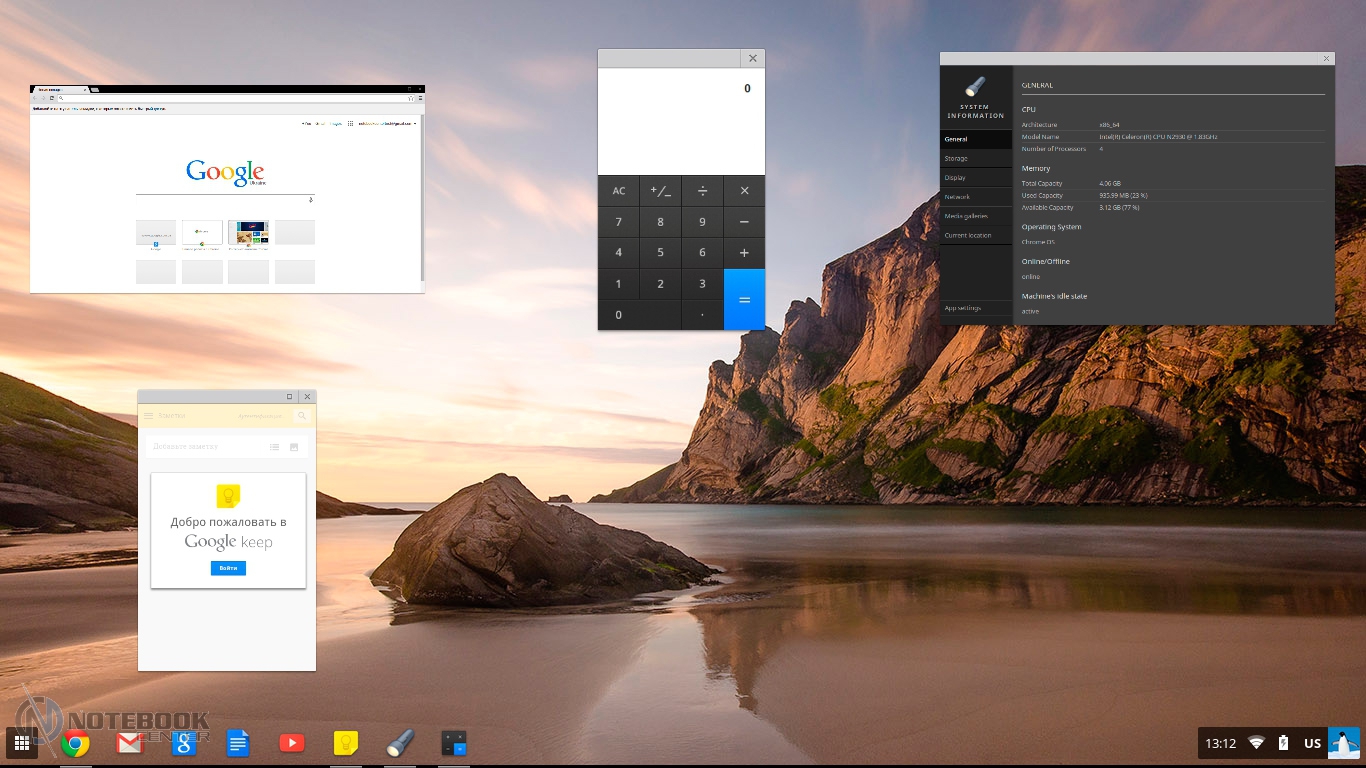Select the Network section in System Information
The height and width of the screenshot is (768, 1366).
pyautogui.click(x=957, y=197)
